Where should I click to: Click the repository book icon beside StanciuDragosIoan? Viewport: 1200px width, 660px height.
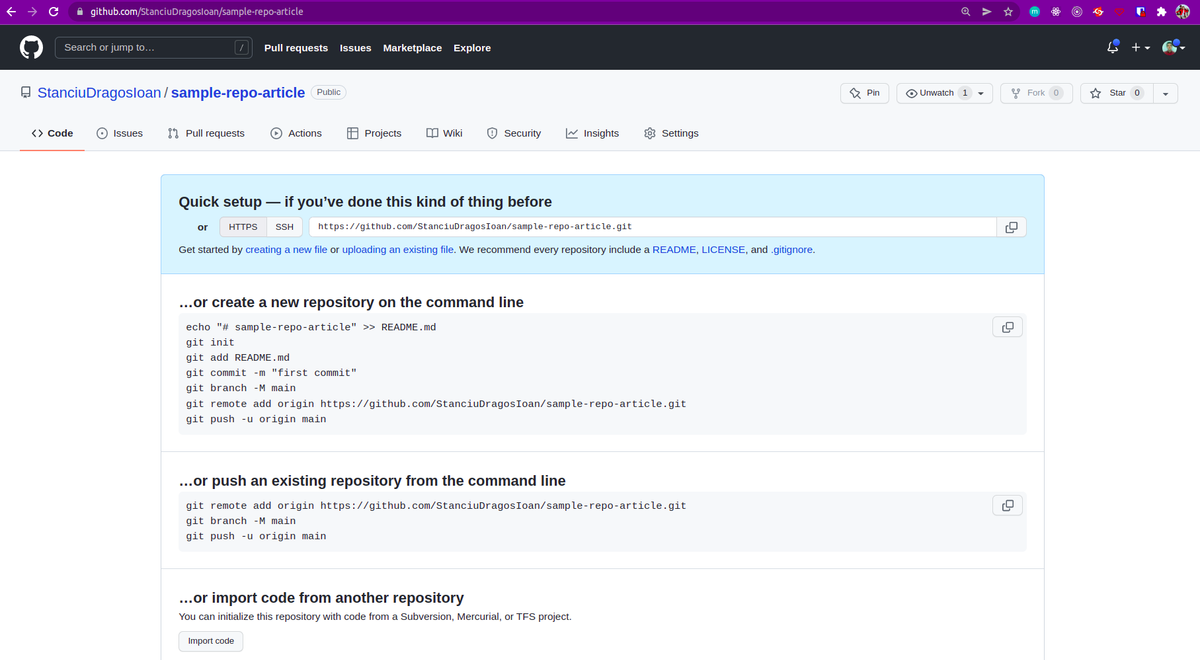click(x=25, y=92)
